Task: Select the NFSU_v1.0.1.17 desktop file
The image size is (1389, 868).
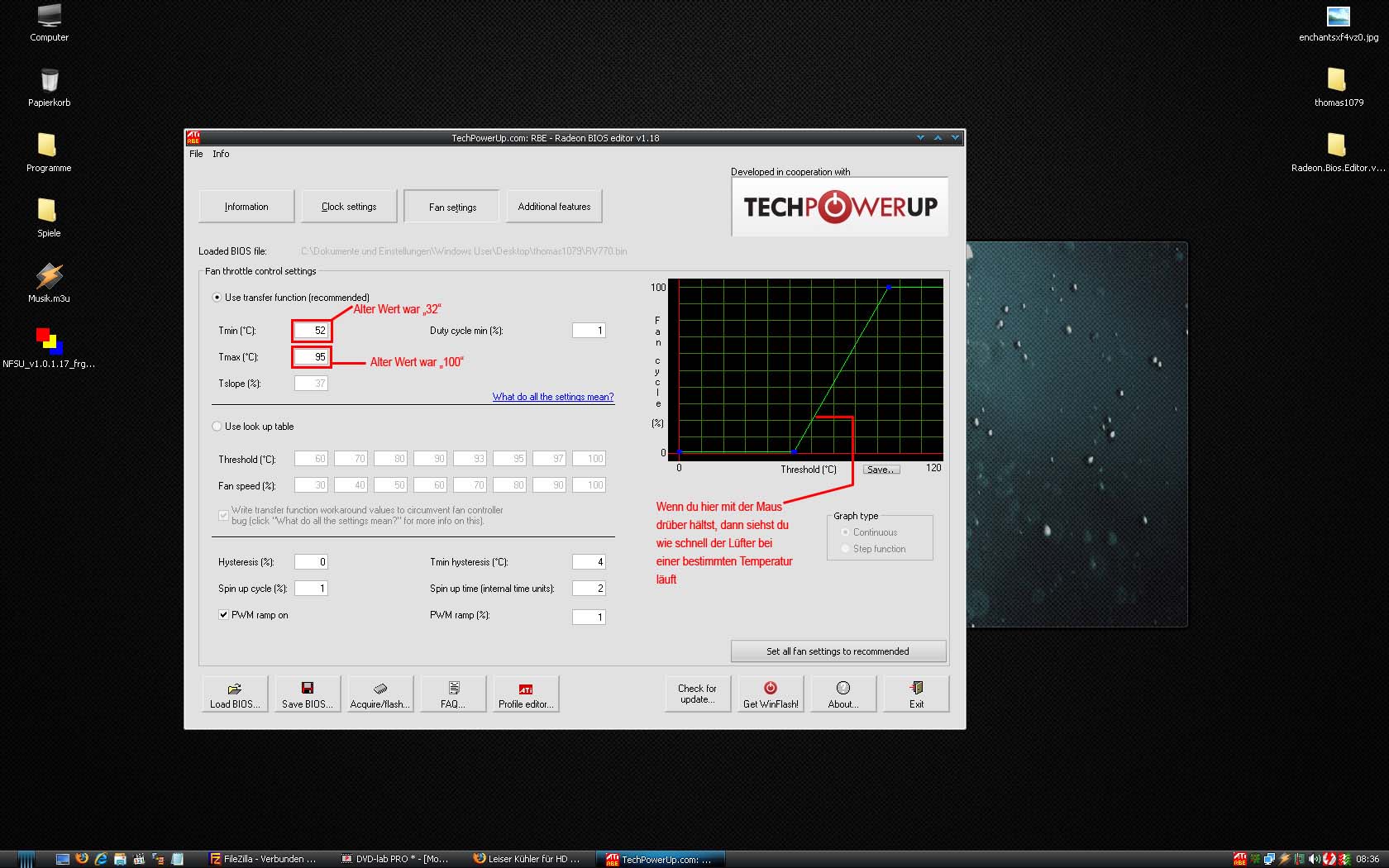Action: [49, 349]
